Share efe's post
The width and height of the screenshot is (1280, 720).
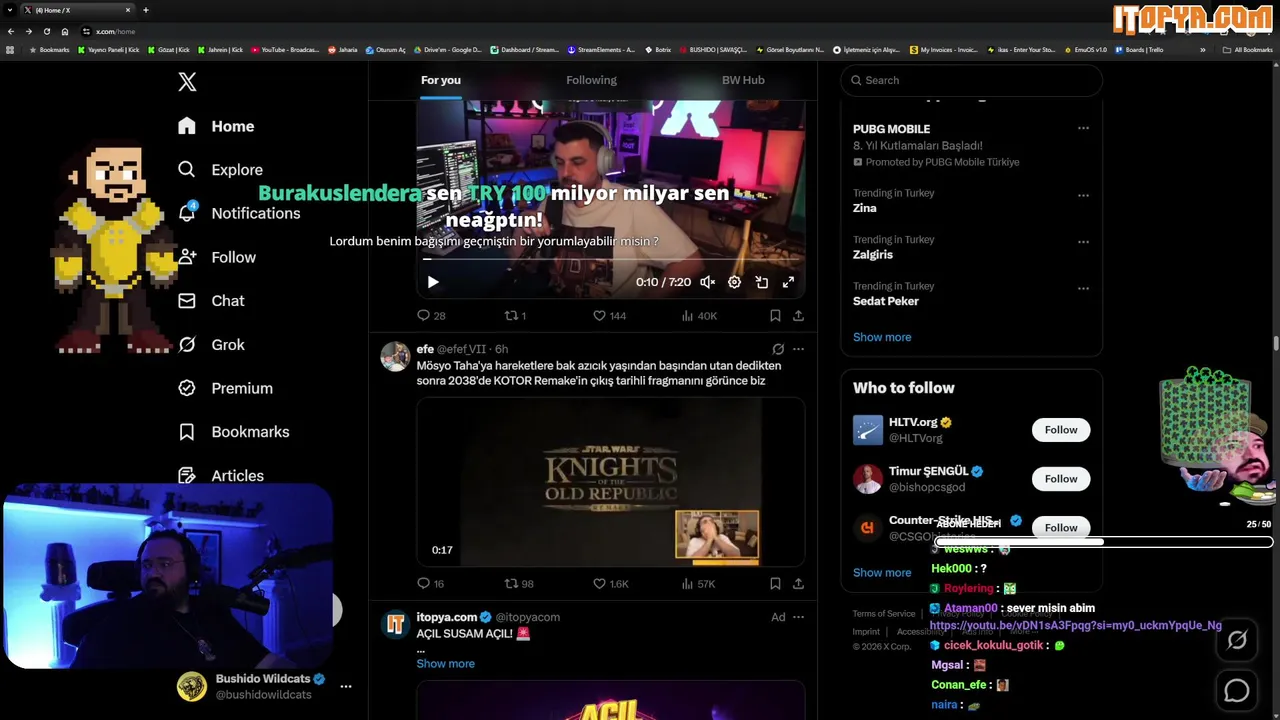798,583
